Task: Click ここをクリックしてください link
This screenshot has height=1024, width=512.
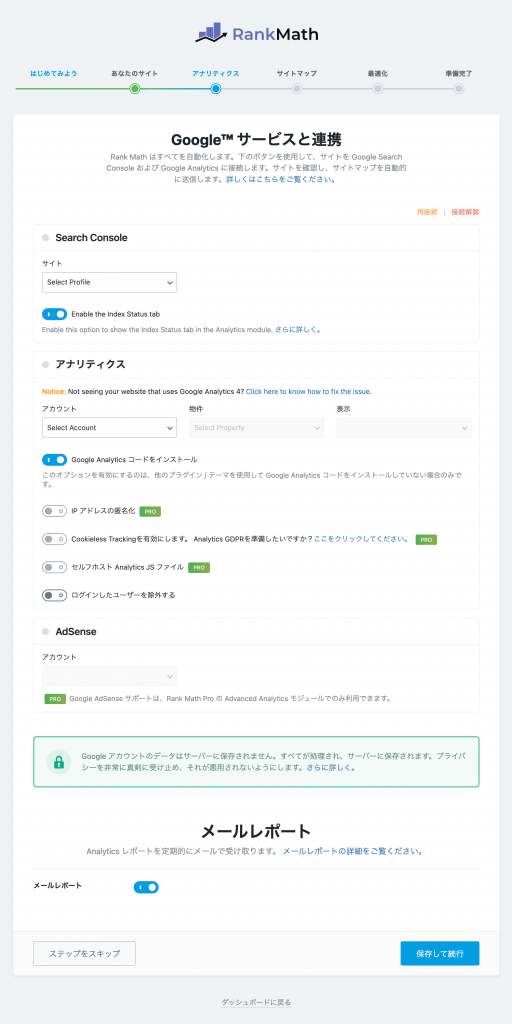Action: click(361, 539)
